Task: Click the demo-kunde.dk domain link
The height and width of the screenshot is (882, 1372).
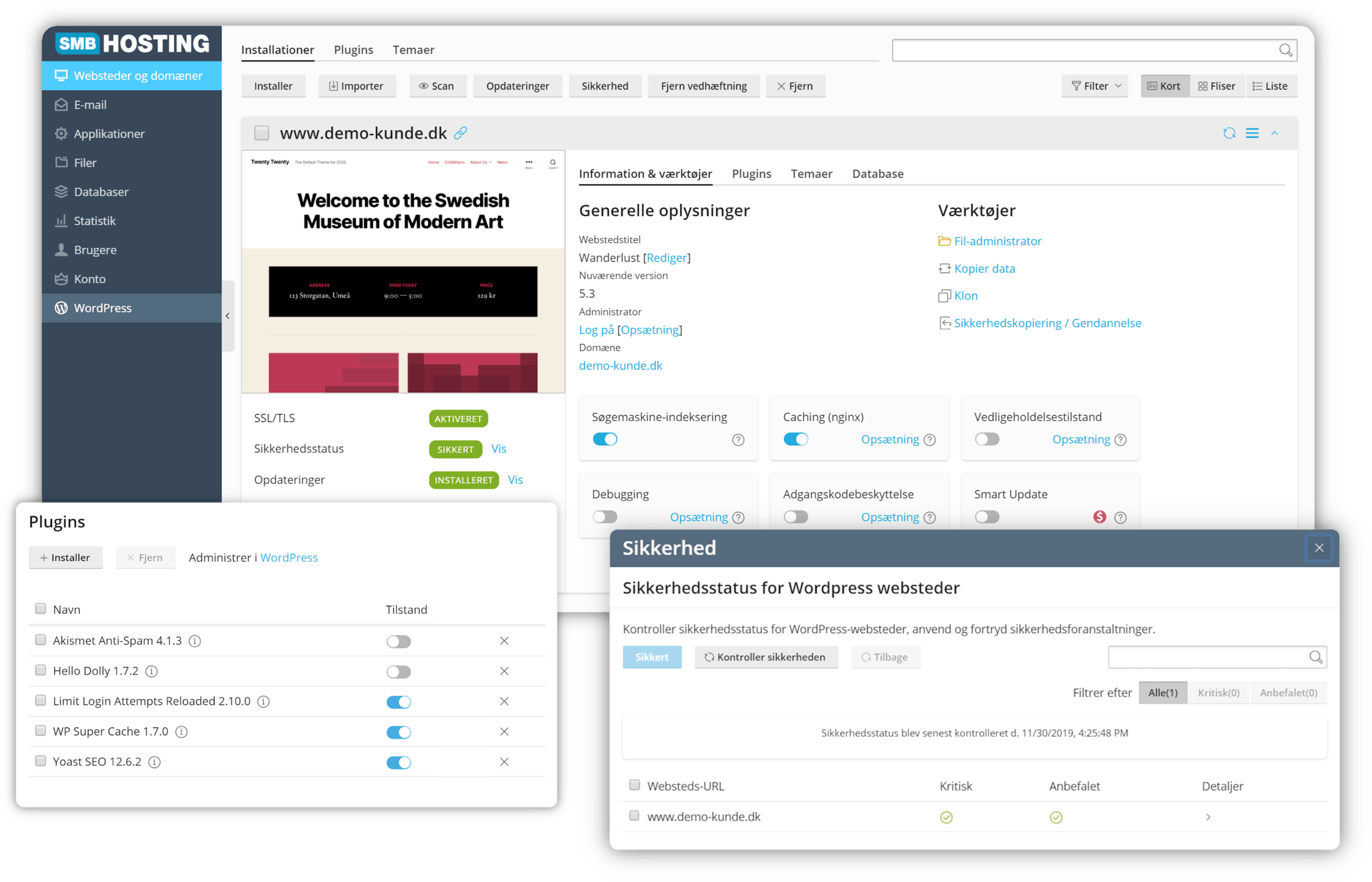Action: tap(621, 365)
